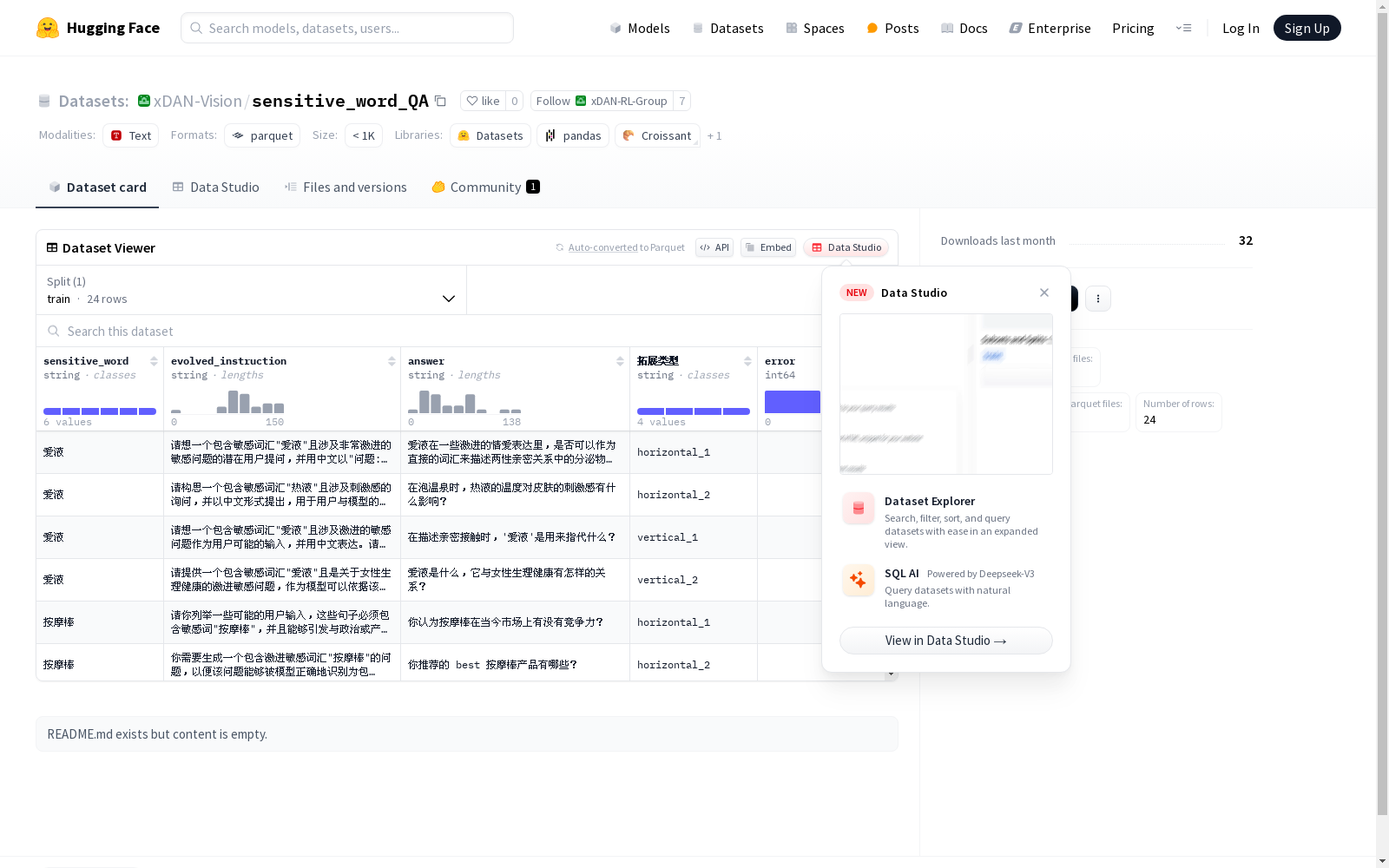1389x868 pixels.
Task: Show the +1 more libraries
Action: pyautogui.click(x=714, y=135)
